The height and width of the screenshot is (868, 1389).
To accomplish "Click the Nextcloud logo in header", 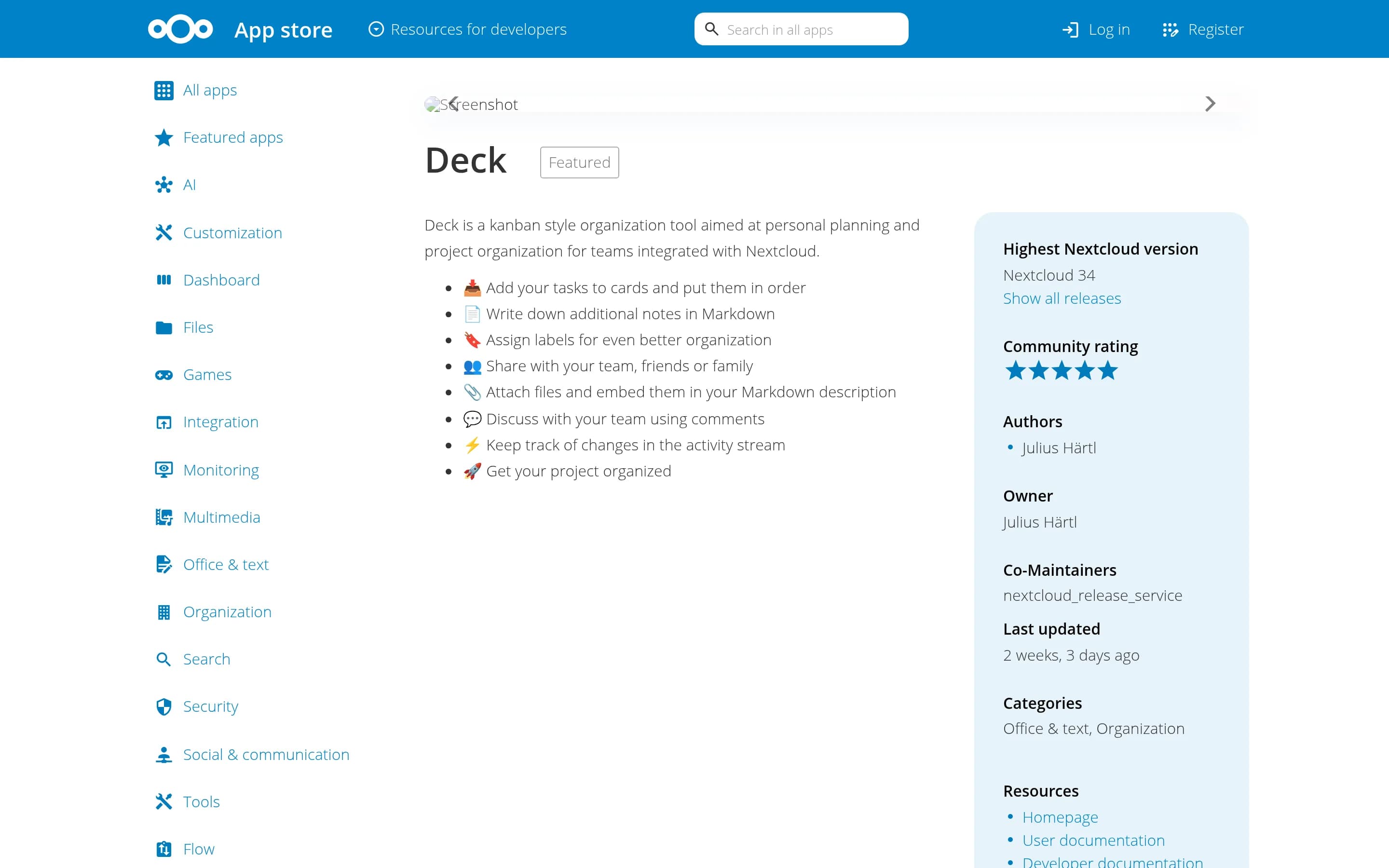I will coord(180,29).
